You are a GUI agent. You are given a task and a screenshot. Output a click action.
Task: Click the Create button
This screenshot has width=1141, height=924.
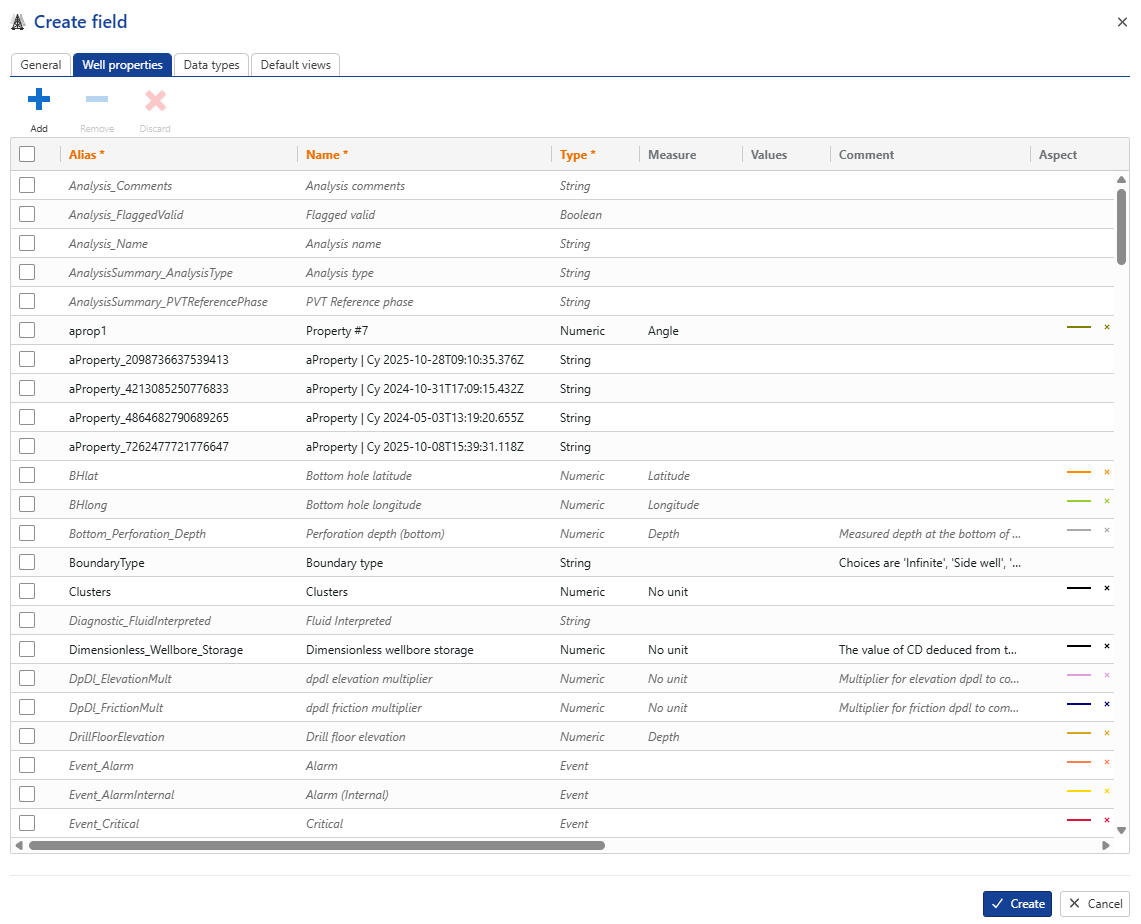pyautogui.click(x=1017, y=903)
